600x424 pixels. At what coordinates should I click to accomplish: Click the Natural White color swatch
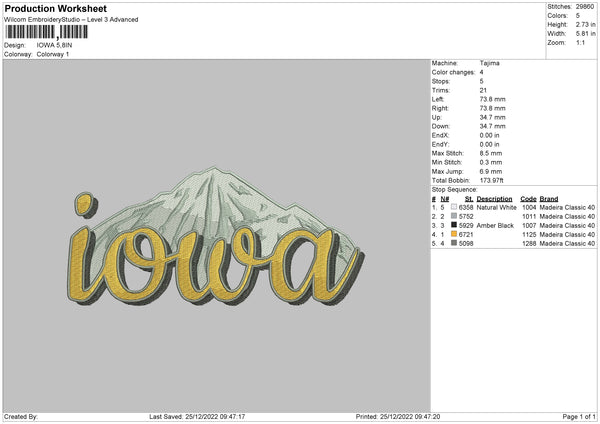pos(454,207)
